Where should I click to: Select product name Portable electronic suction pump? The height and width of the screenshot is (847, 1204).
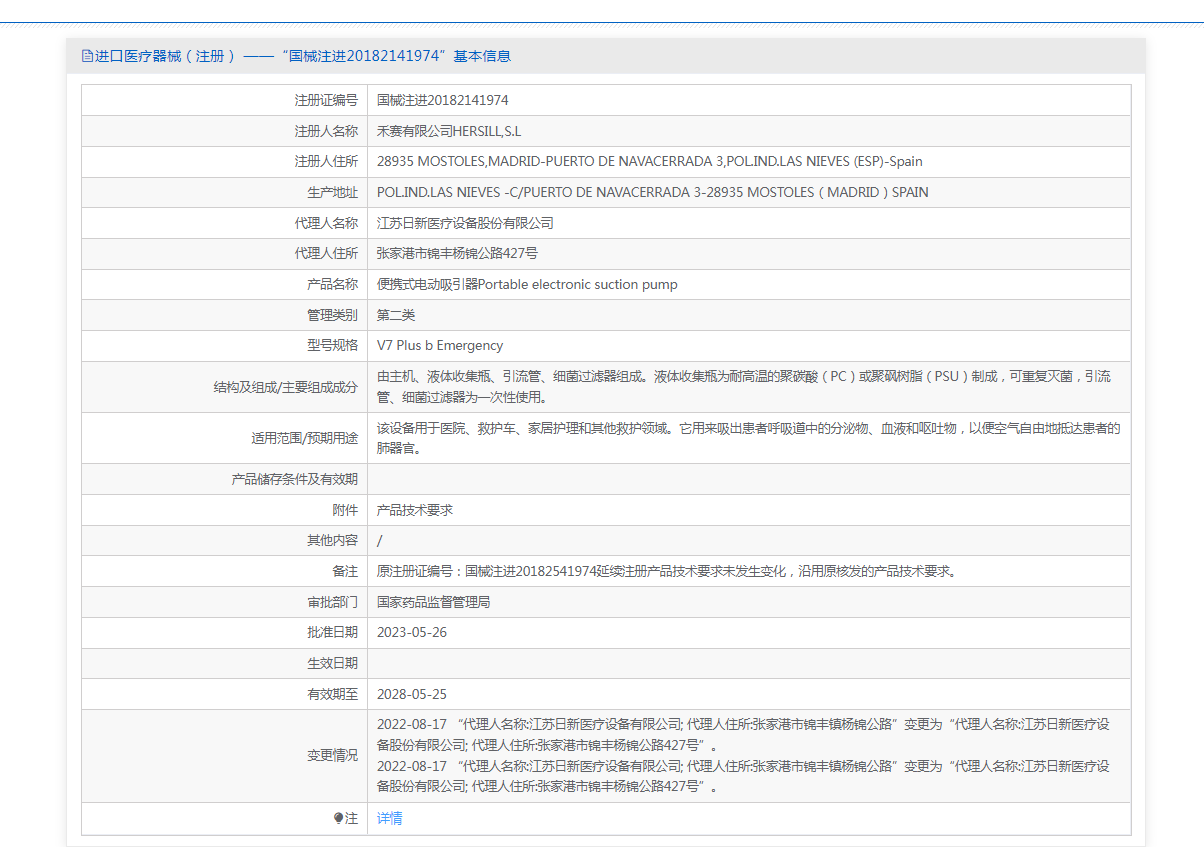527,284
